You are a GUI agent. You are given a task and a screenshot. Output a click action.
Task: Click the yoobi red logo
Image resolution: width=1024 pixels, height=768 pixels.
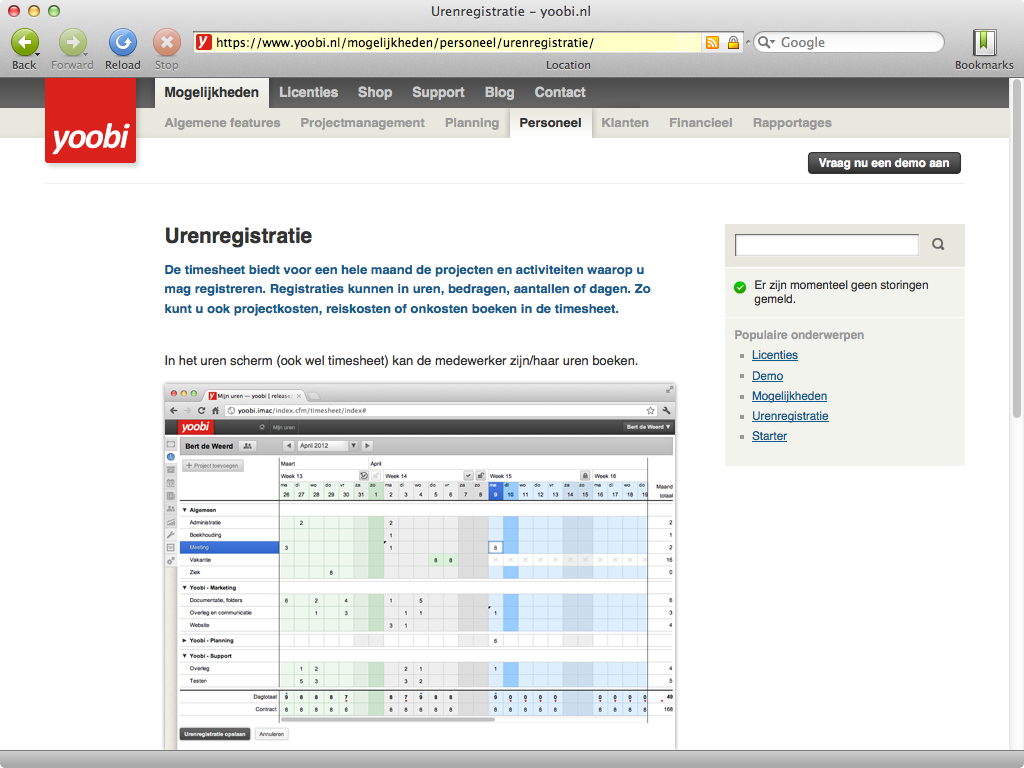tap(90, 120)
